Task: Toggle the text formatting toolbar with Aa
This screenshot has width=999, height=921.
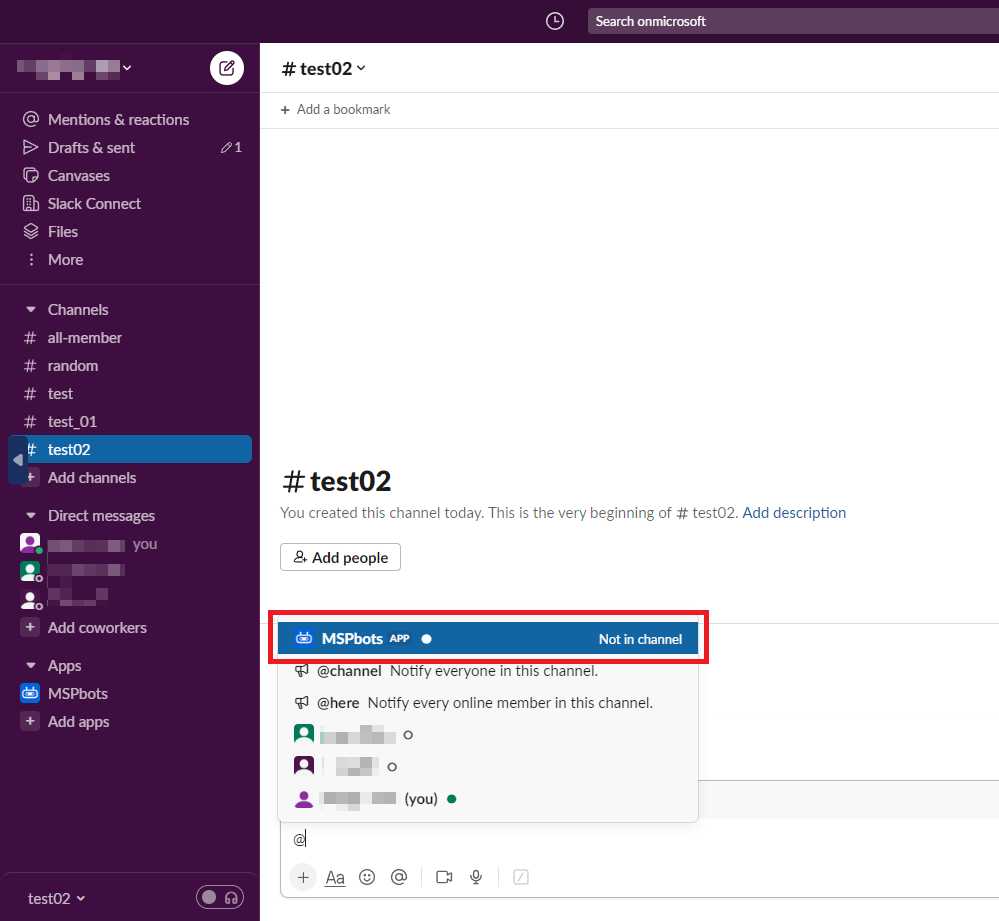Action: (x=335, y=877)
